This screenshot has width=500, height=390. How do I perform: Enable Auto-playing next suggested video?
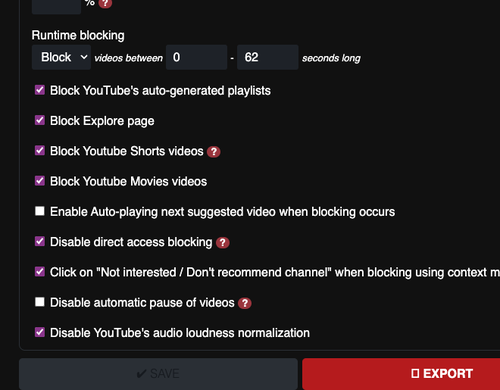tap(40, 211)
